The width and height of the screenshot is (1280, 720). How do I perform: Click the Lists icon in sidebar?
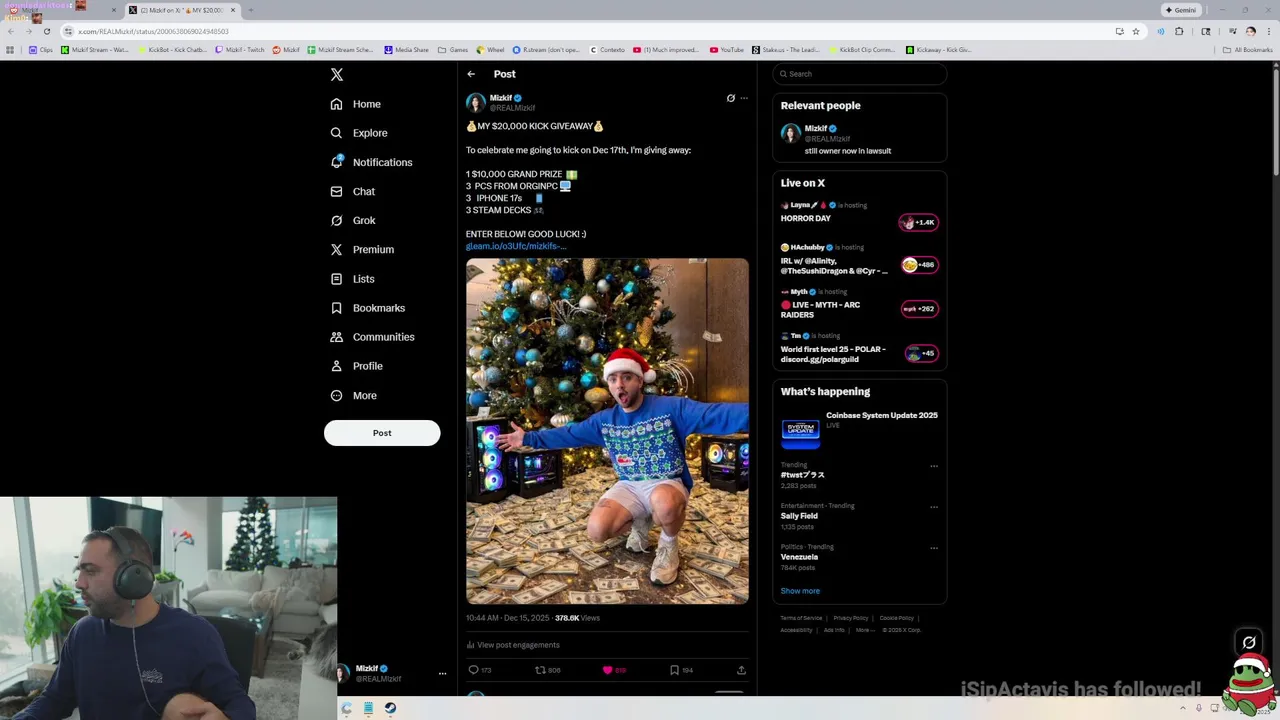[x=336, y=279]
